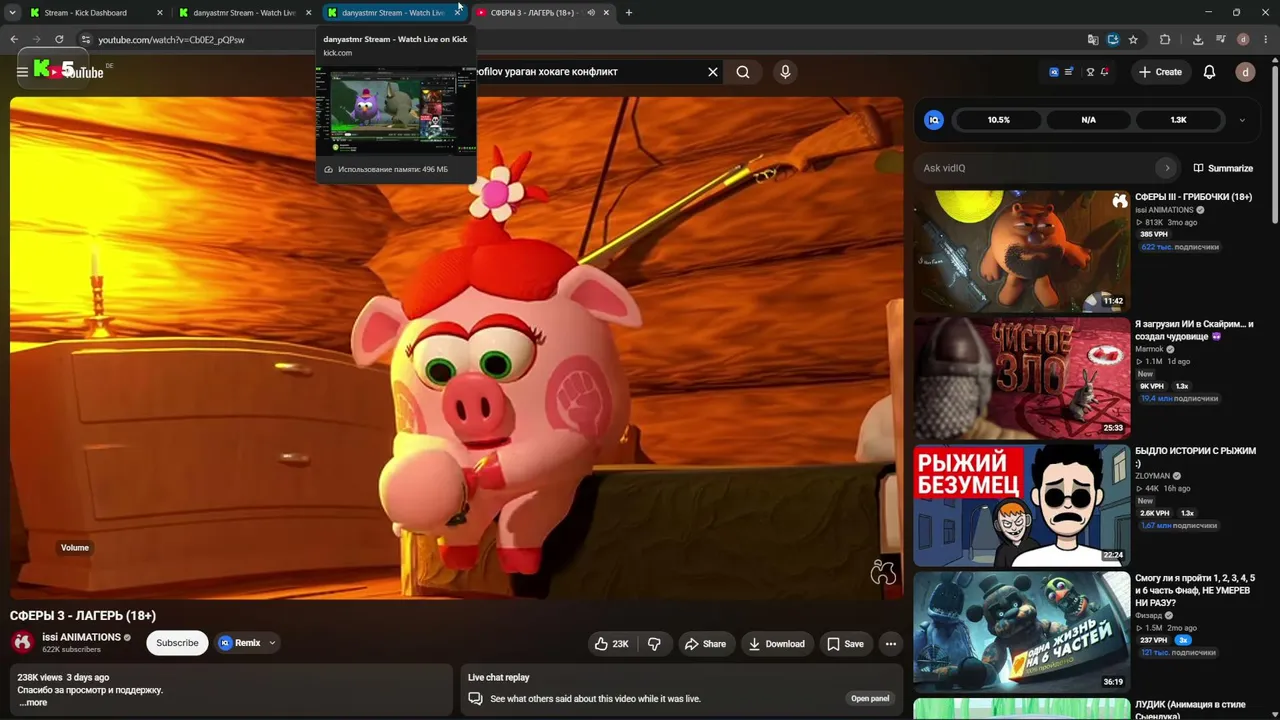The image size is (1280, 720).
Task: Click the browser address bar URL
Action: (171, 40)
